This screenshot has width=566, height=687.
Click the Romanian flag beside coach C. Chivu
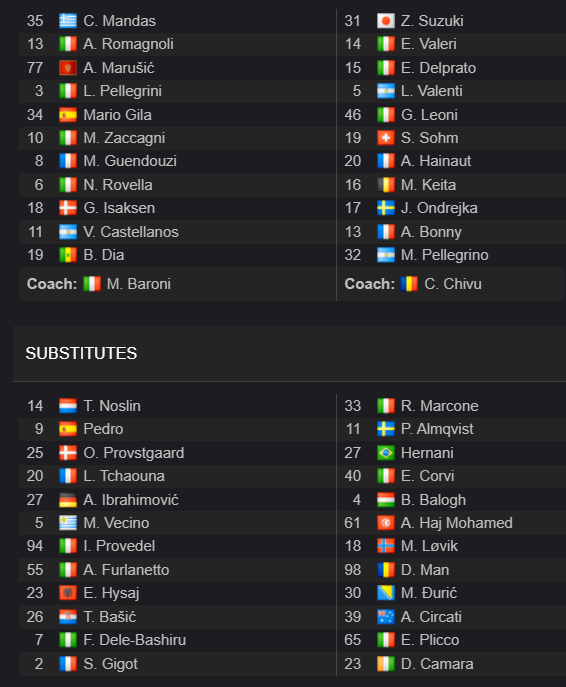coord(409,284)
